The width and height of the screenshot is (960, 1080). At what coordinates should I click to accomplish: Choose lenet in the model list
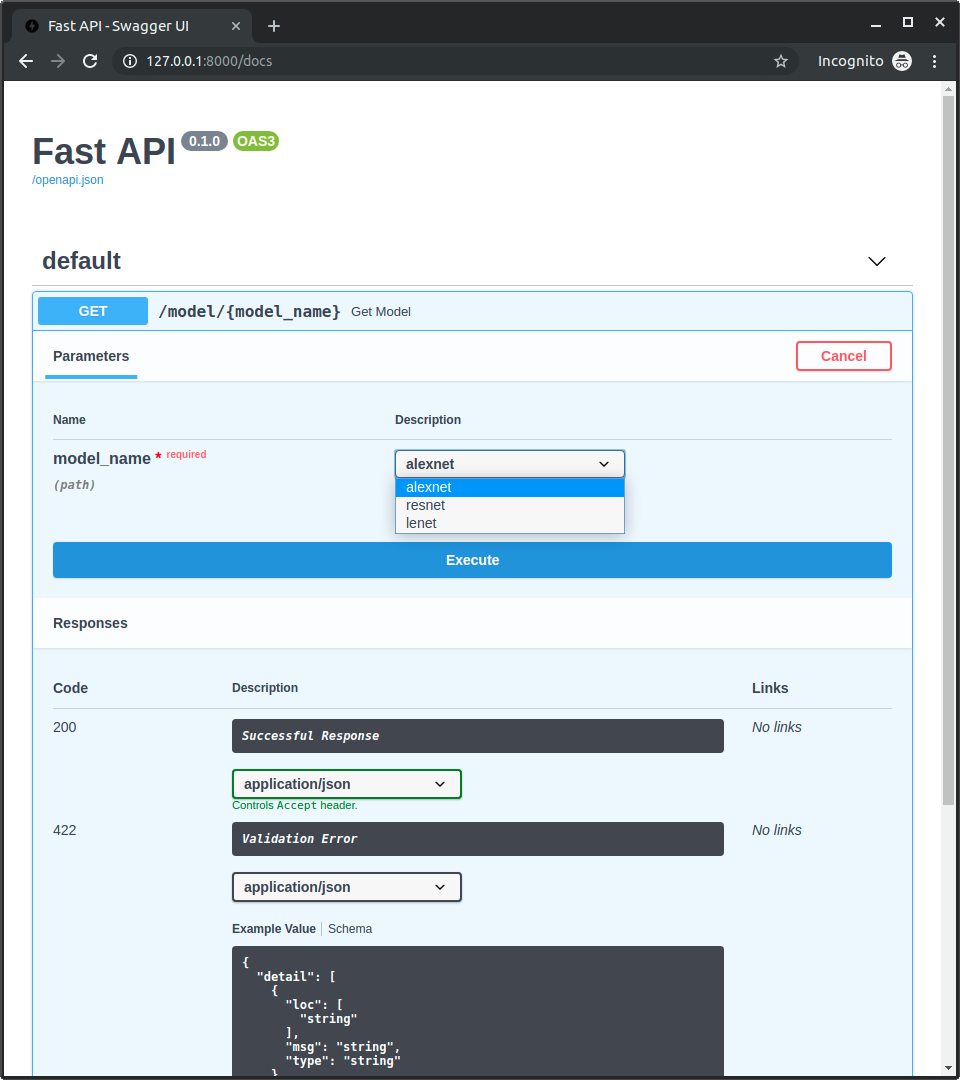coord(421,523)
